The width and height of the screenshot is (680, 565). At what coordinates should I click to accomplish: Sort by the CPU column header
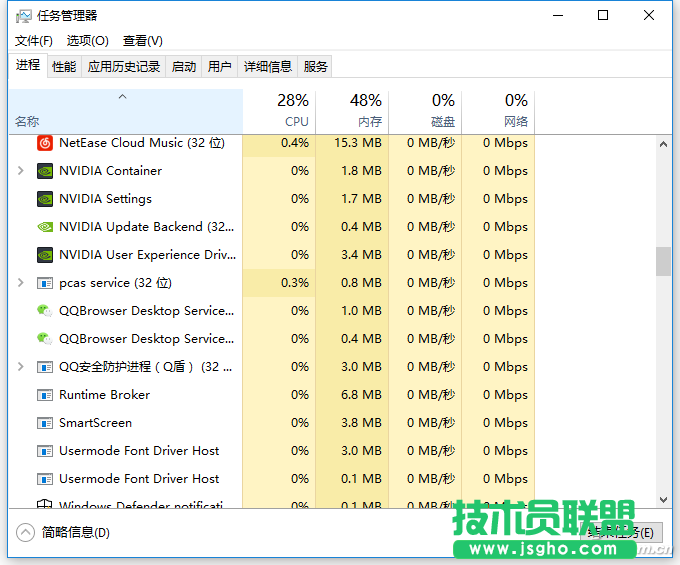pos(279,111)
